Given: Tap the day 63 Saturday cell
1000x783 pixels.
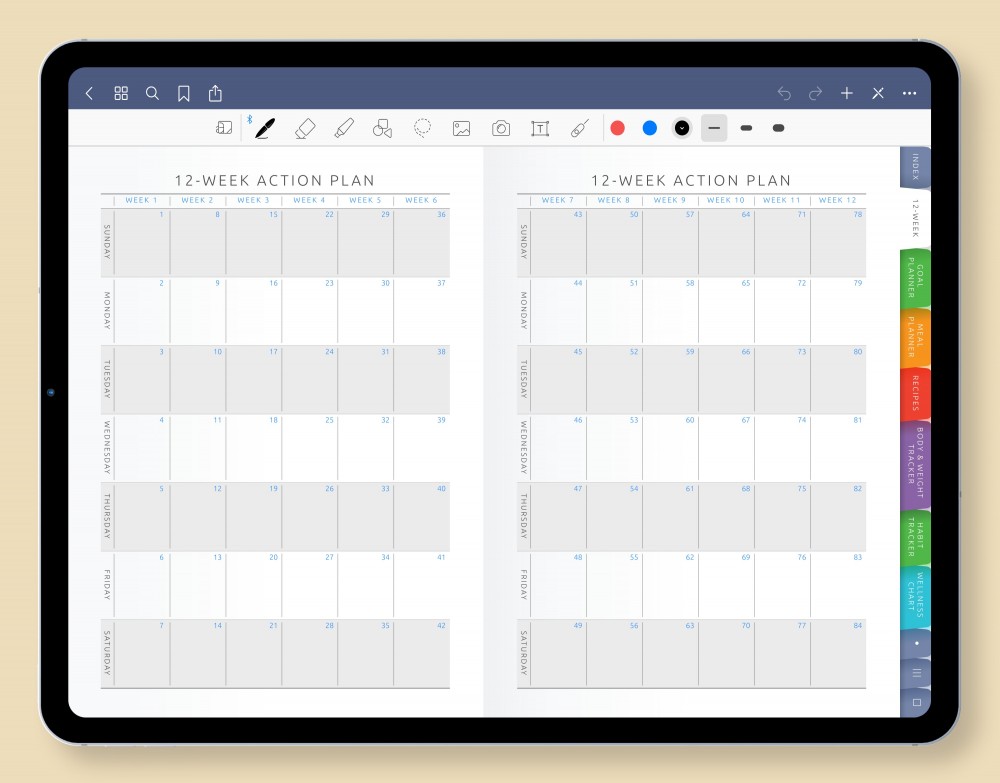Looking at the screenshot, I should point(670,654).
